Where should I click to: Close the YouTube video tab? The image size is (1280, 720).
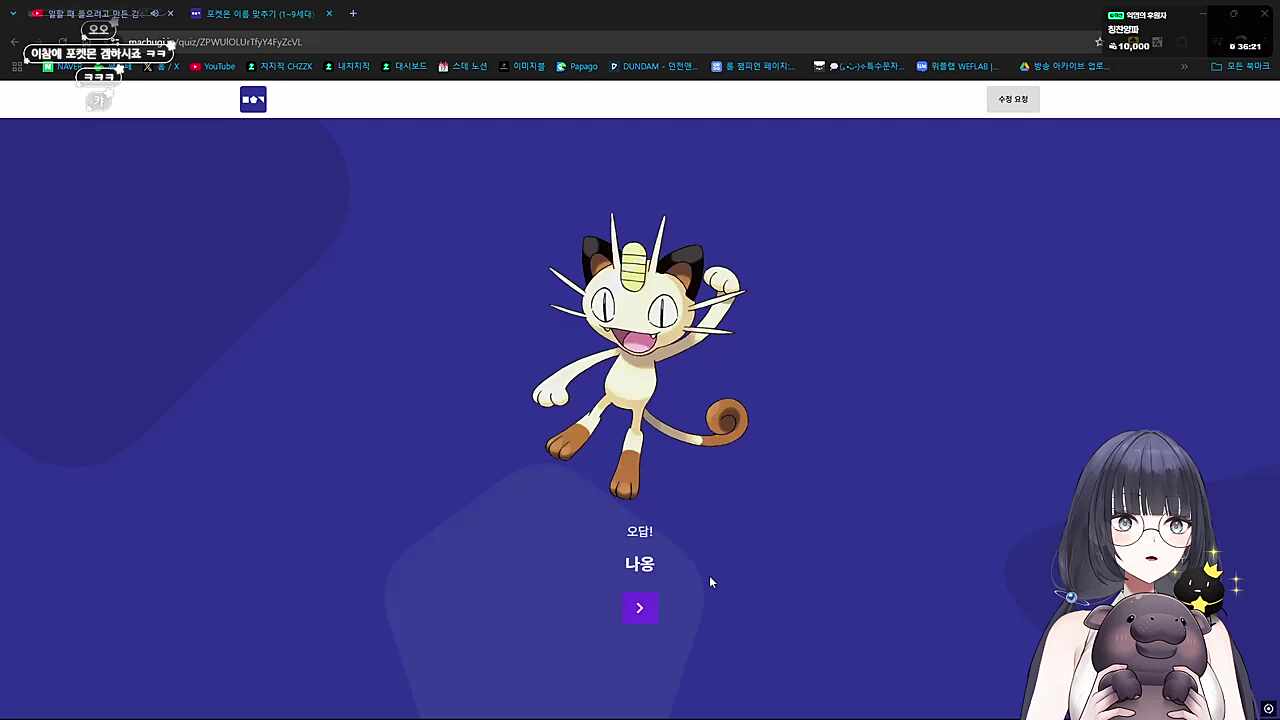click(170, 14)
